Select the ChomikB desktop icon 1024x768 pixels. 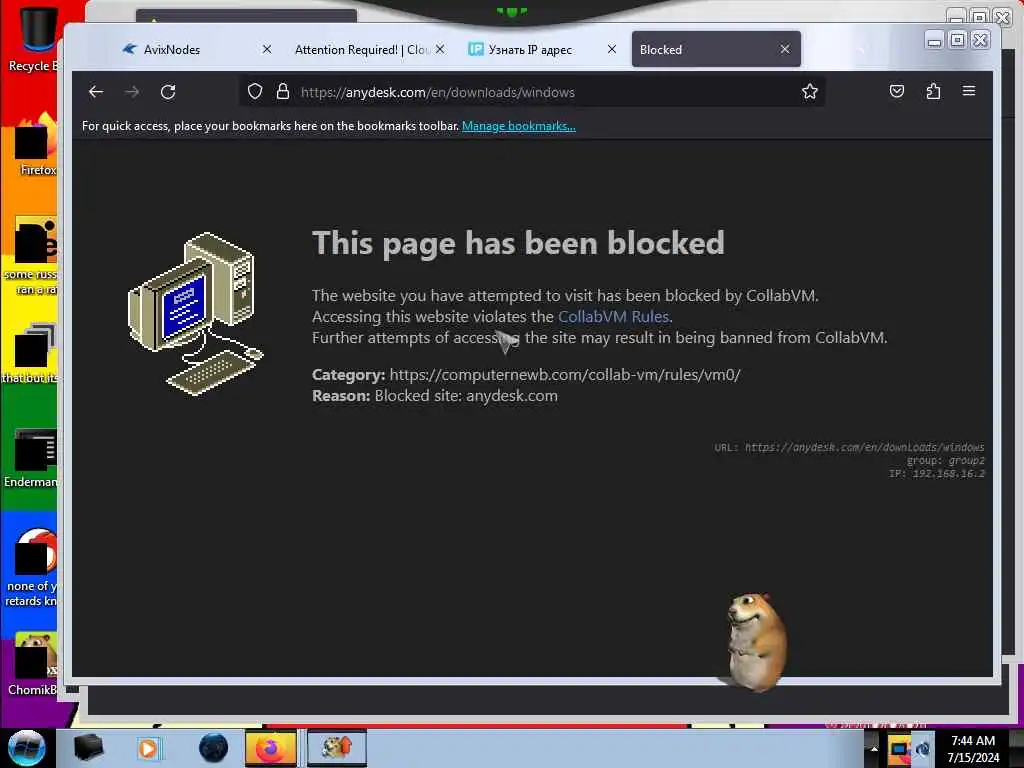33,663
